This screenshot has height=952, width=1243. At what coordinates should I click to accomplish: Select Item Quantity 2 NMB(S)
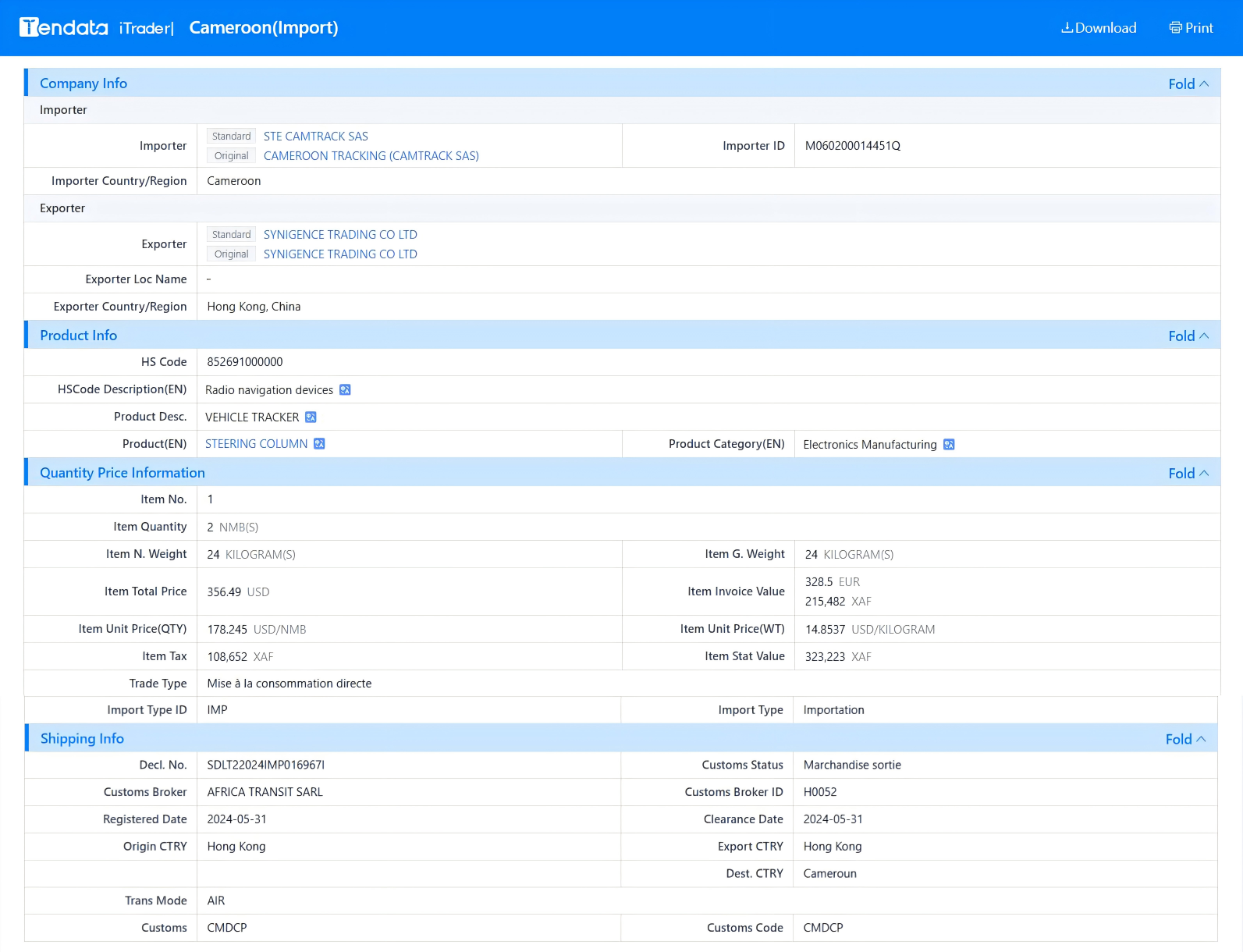click(233, 527)
